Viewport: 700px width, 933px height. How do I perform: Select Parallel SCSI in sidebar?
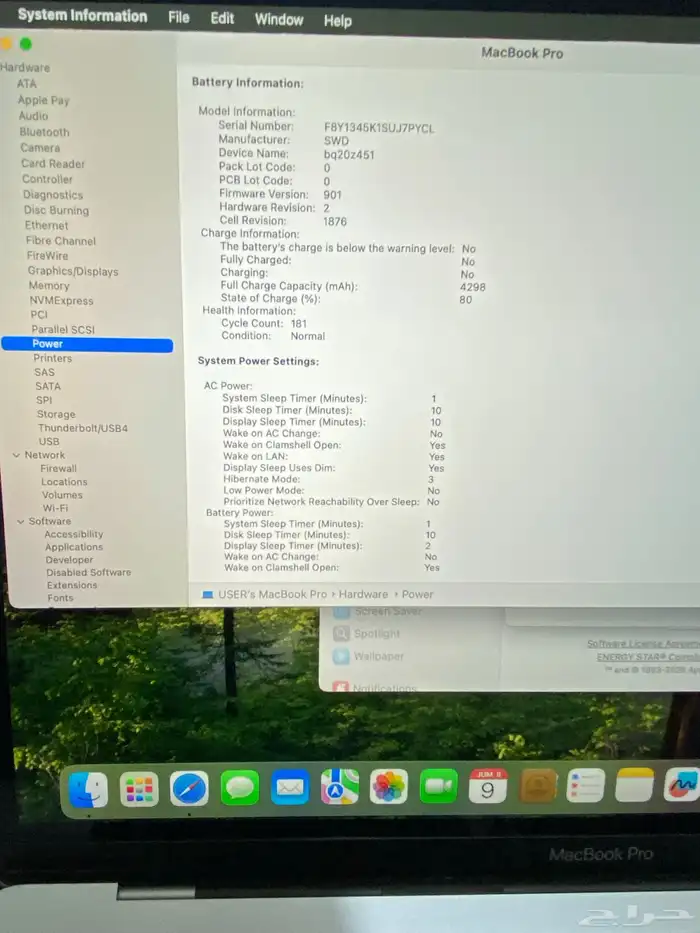(x=63, y=330)
